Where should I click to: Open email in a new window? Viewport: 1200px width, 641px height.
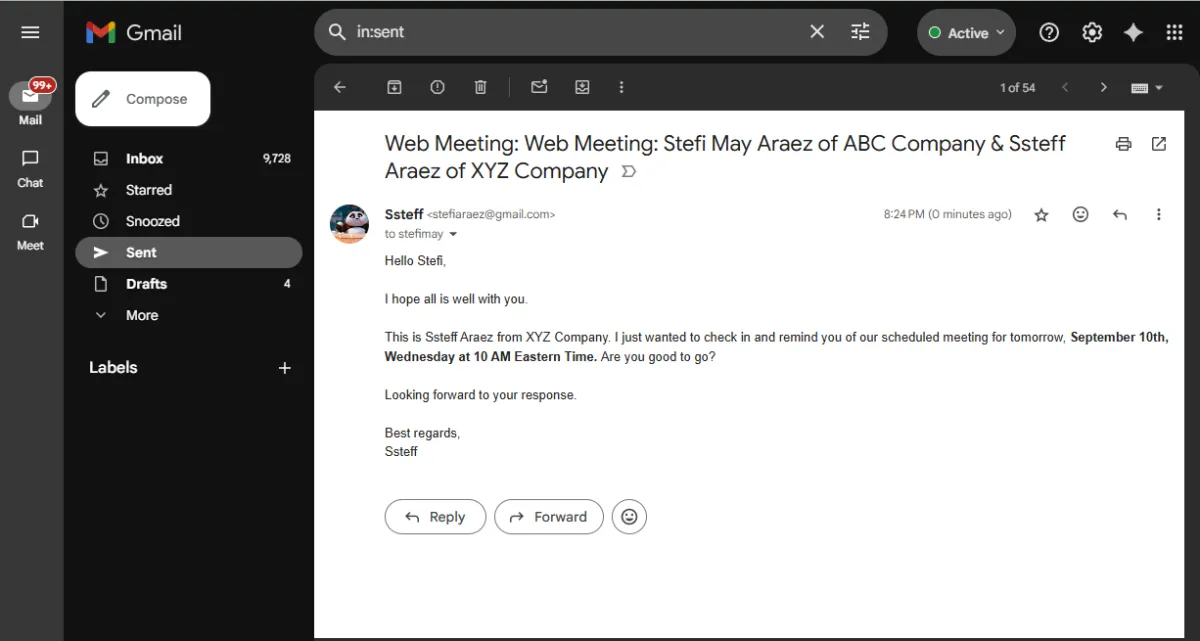(x=1159, y=144)
